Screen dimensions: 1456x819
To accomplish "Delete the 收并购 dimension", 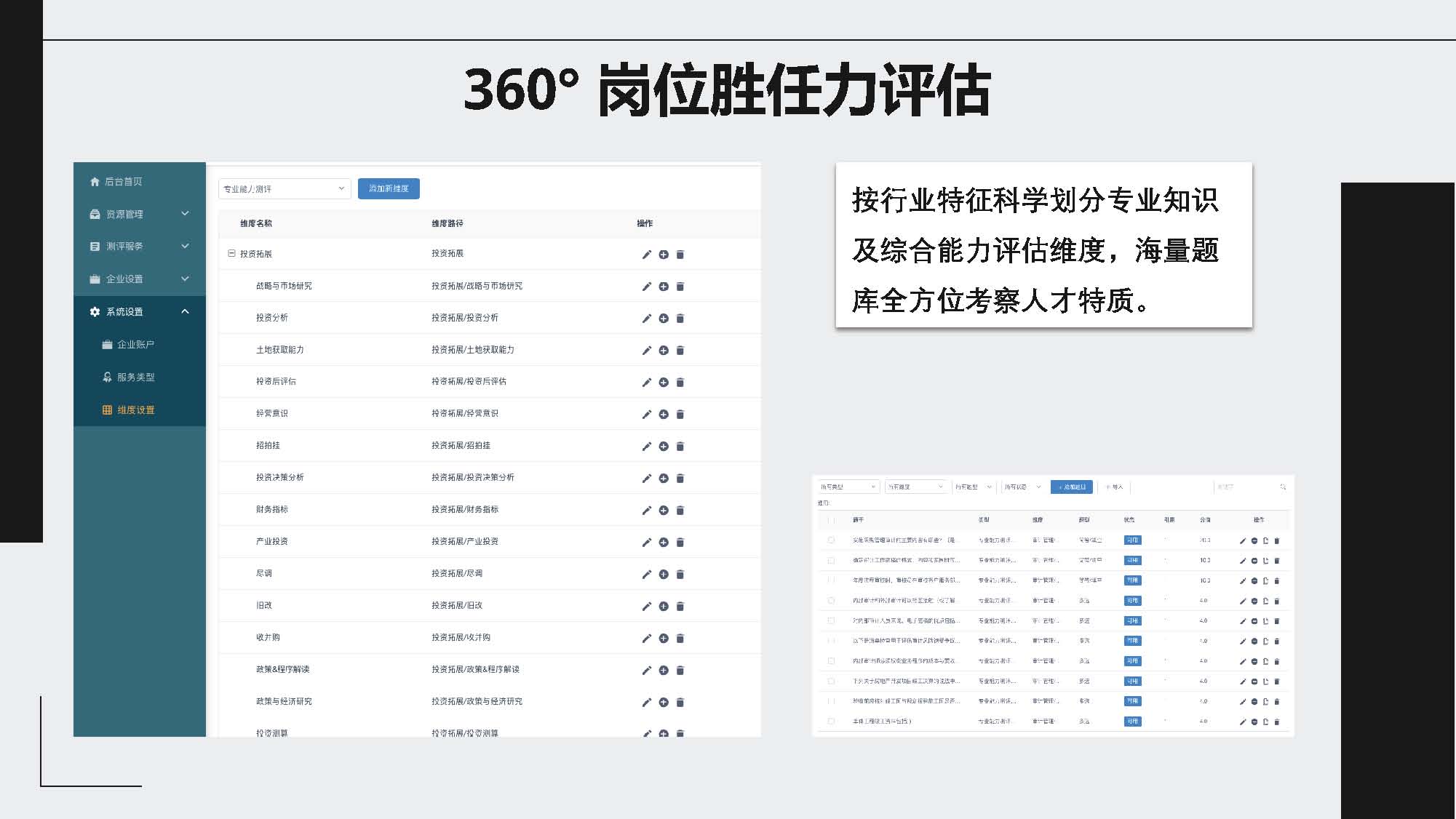I will pyautogui.click(x=680, y=639).
